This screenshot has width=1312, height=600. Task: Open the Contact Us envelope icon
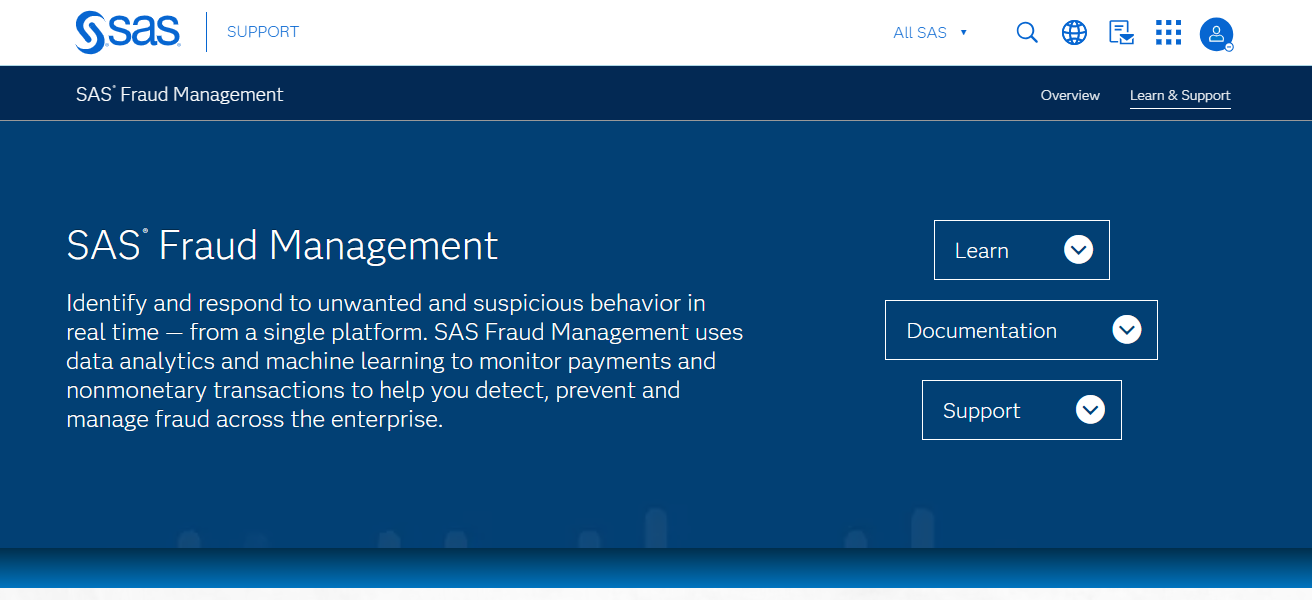pos(1121,32)
